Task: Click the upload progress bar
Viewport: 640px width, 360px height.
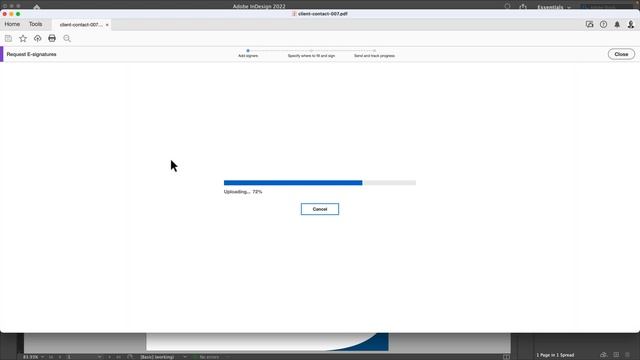Action: 320,183
